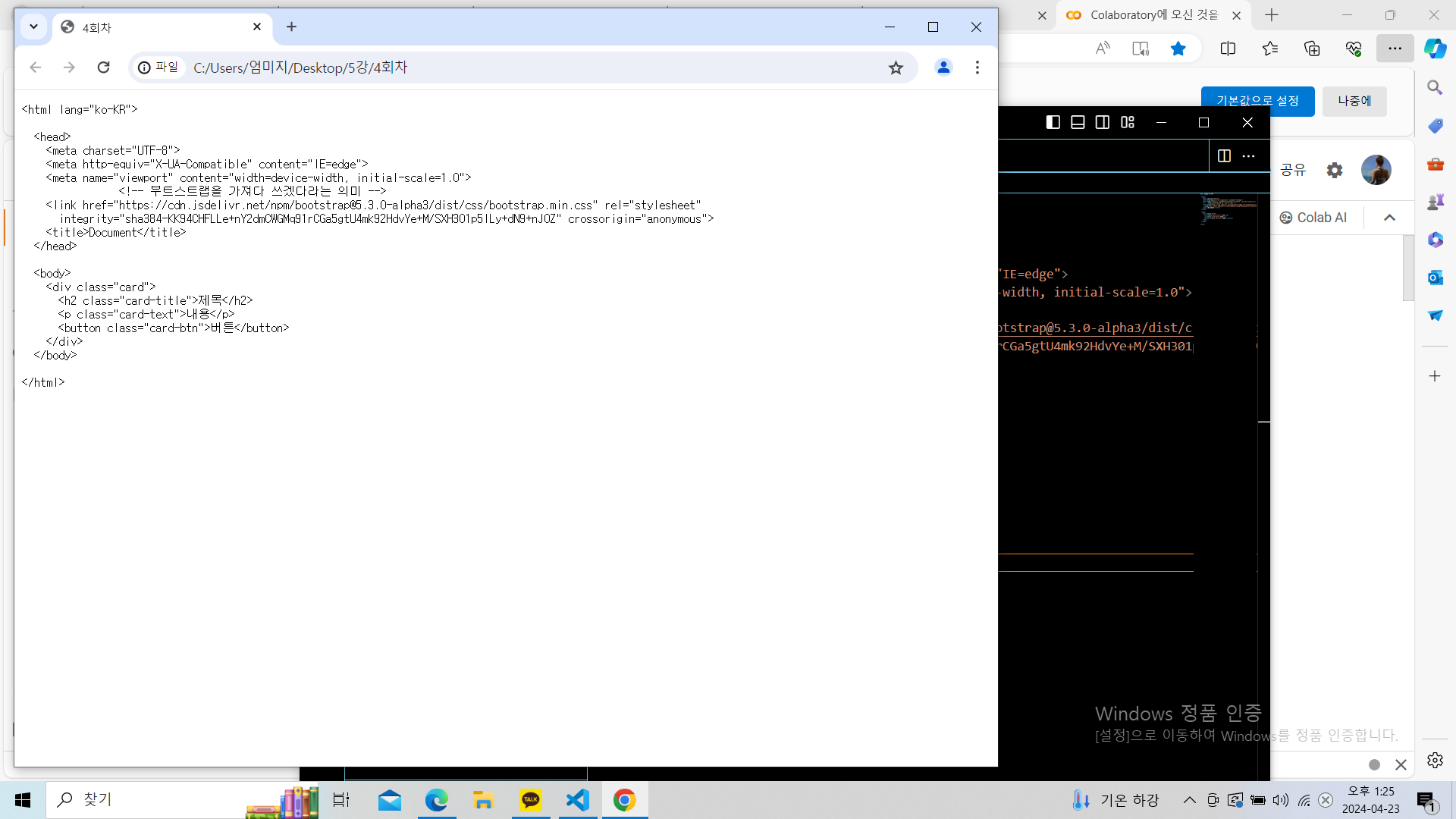Select the 4회차 tab in Chrome

[x=162, y=27]
